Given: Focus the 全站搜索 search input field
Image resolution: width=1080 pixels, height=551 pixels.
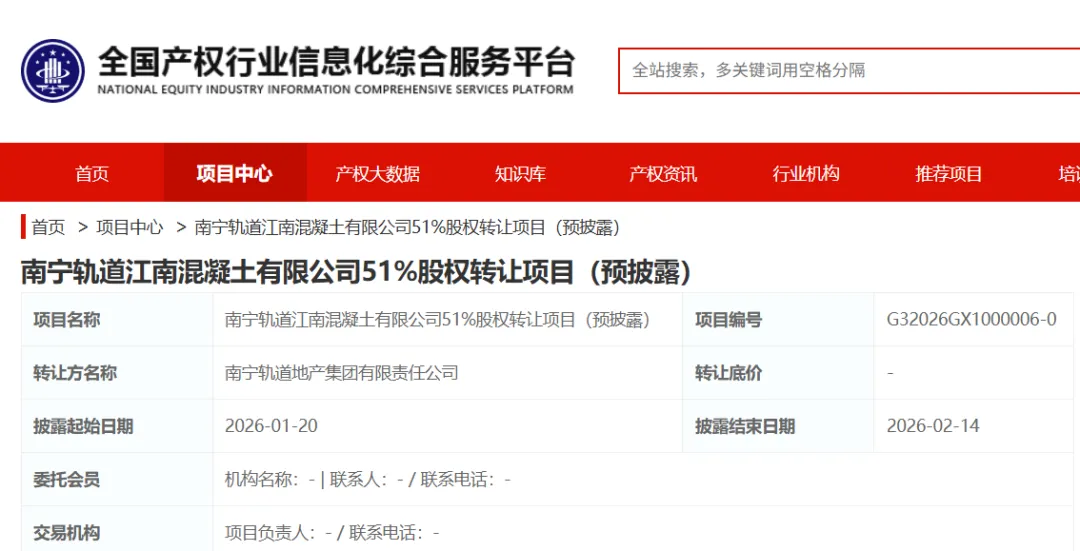Looking at the screenshot, I should 849,70.
